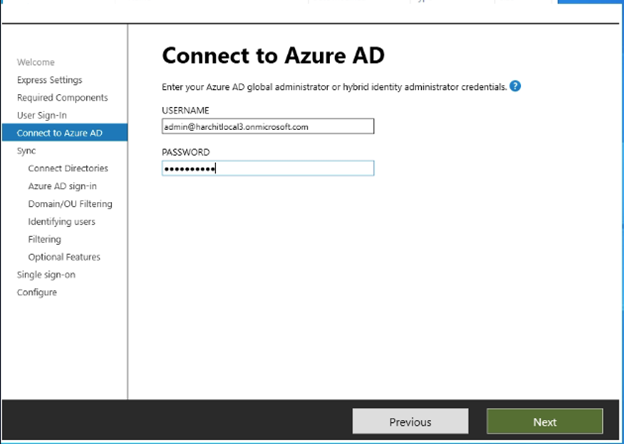This screenshot has height=444, width=624.
Task: Select Domain/OU Filtering step
Action: pyautogui.click(x=70, y=204)
